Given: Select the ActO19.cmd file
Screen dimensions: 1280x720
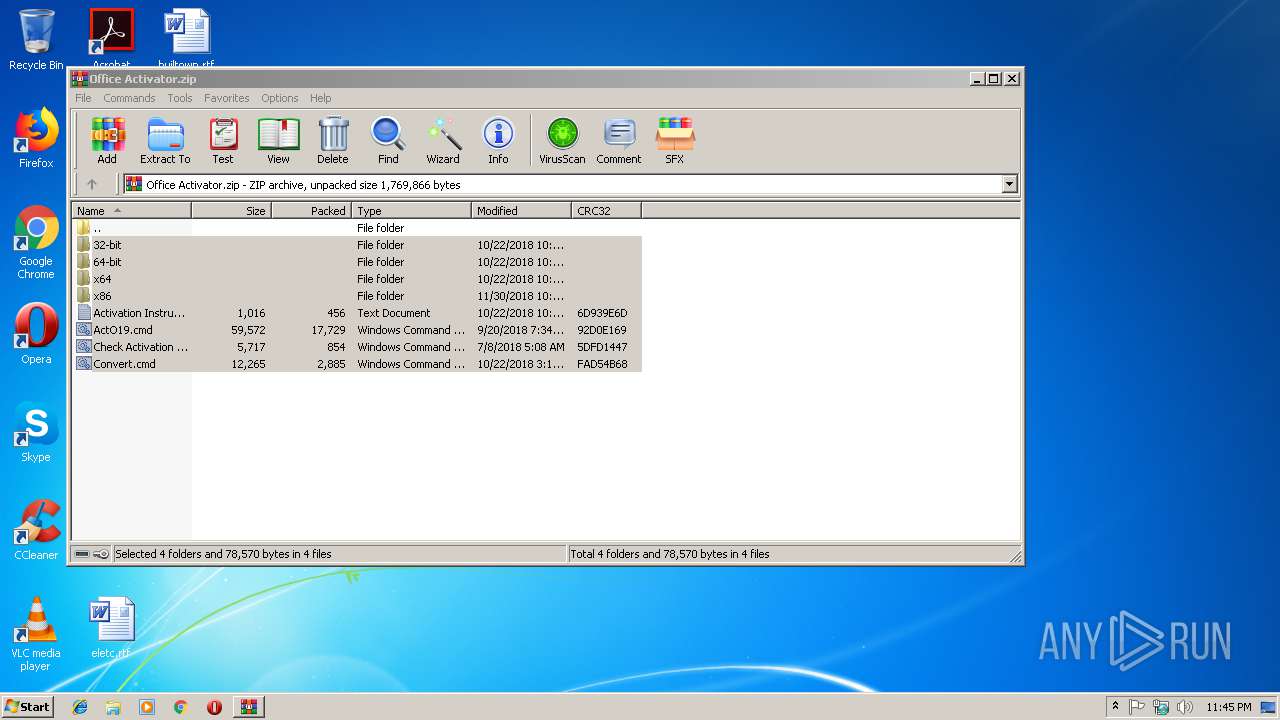Looking at the screenshot, I should pyautogui.click(x=357, y=330).
